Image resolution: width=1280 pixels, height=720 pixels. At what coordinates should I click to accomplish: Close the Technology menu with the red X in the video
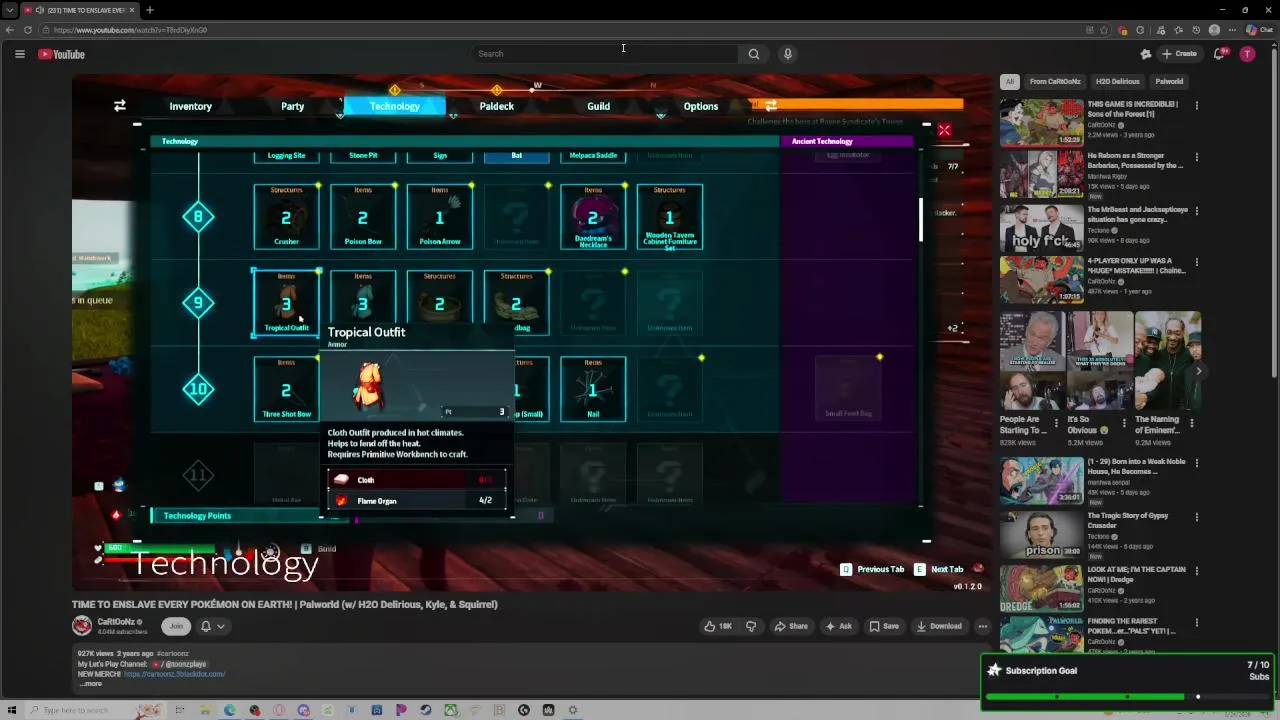(x=944, y=130)
